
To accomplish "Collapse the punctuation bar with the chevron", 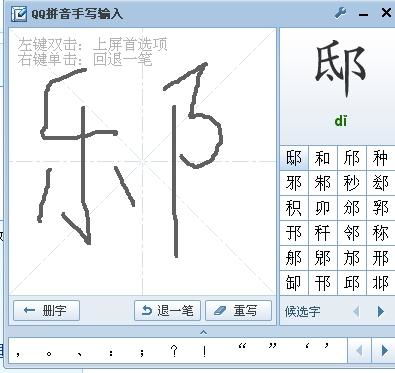I will [203, 332].
